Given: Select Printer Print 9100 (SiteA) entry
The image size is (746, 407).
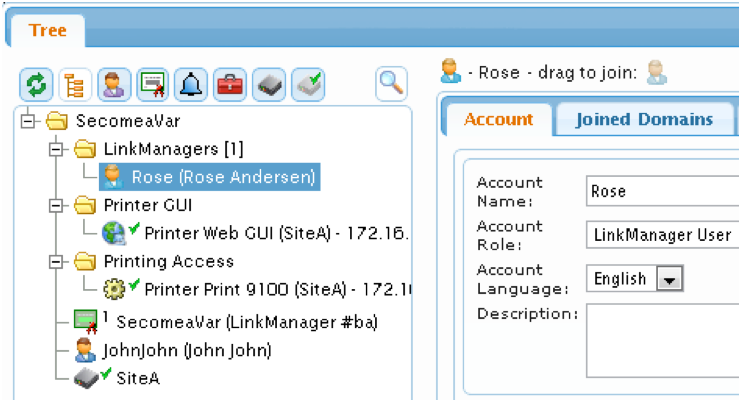Looking at the screenshot, I should 278,289.
